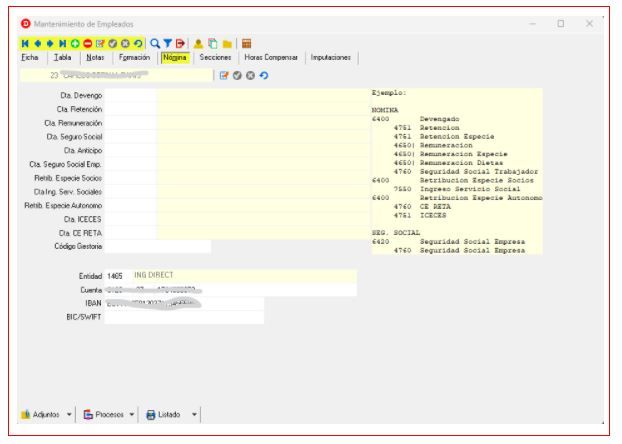Open the brown calculator icon
This screenshot has height=444, width=622.
tap(246, 44)
